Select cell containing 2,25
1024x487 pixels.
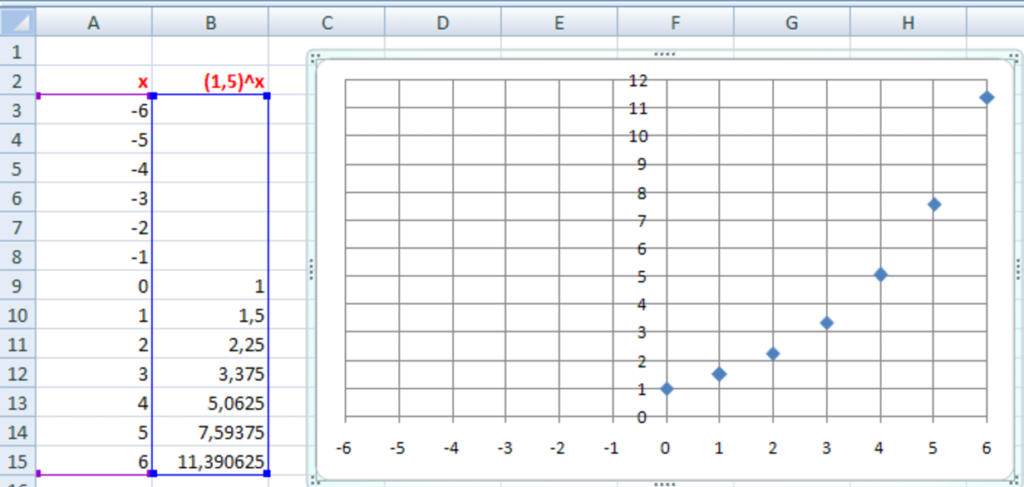(x=210, y=345)
